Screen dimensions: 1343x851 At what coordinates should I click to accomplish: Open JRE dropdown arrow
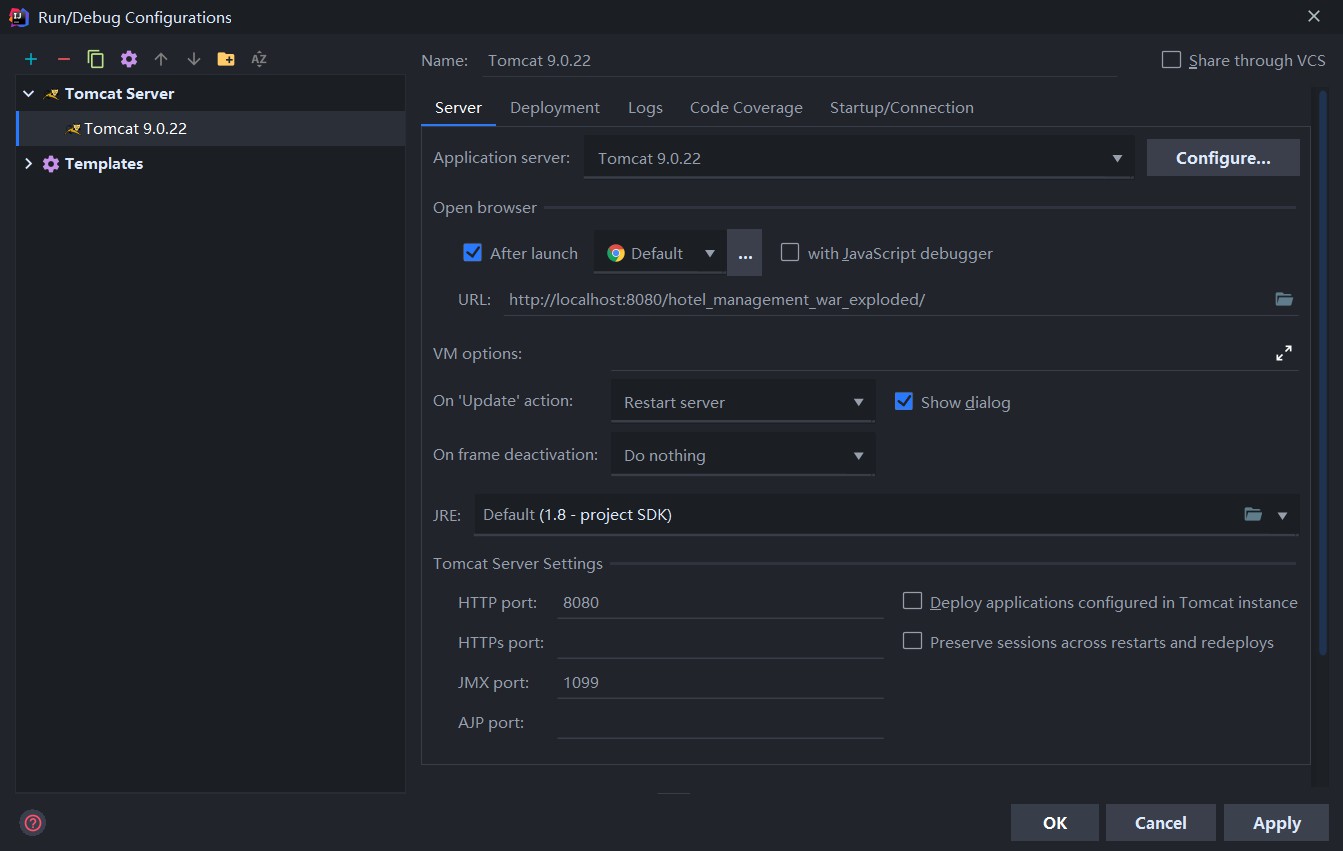click(x=1283, y=515)
